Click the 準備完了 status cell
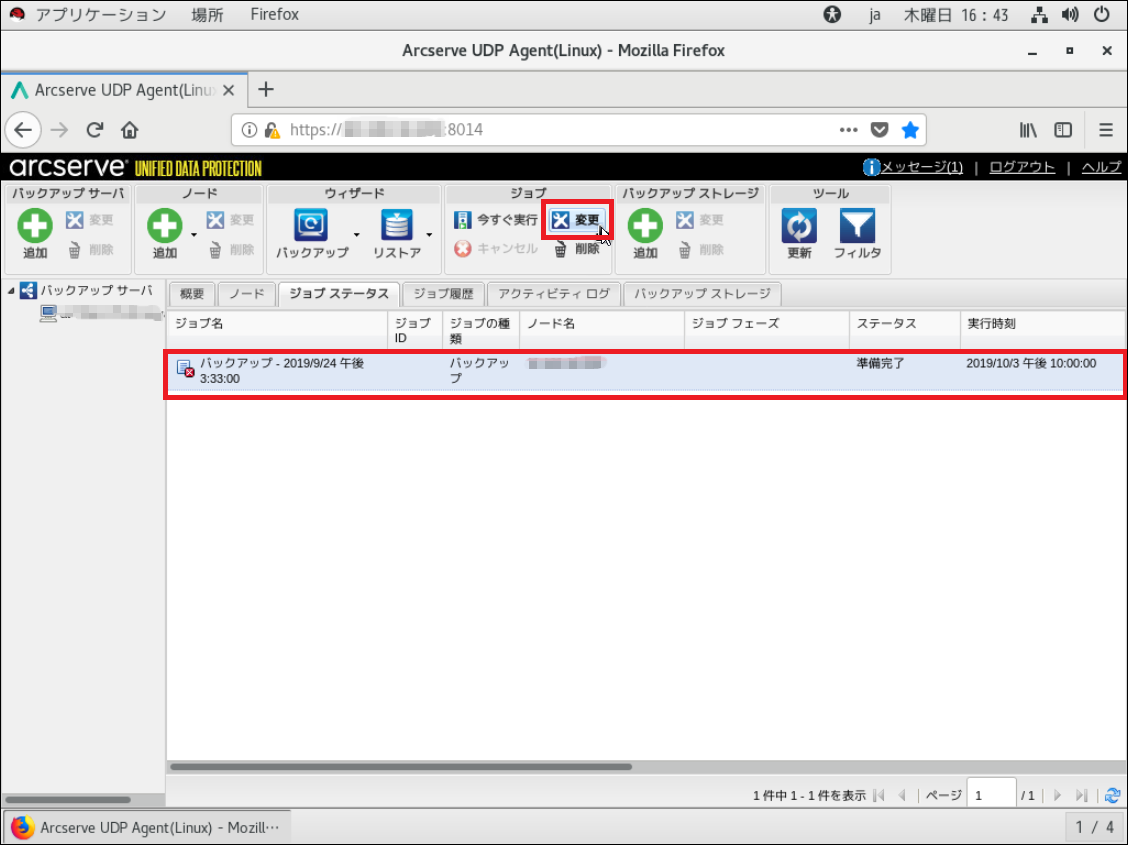Image resolution: width=1128 pixels, height=845 pixels. pos(880,363)
